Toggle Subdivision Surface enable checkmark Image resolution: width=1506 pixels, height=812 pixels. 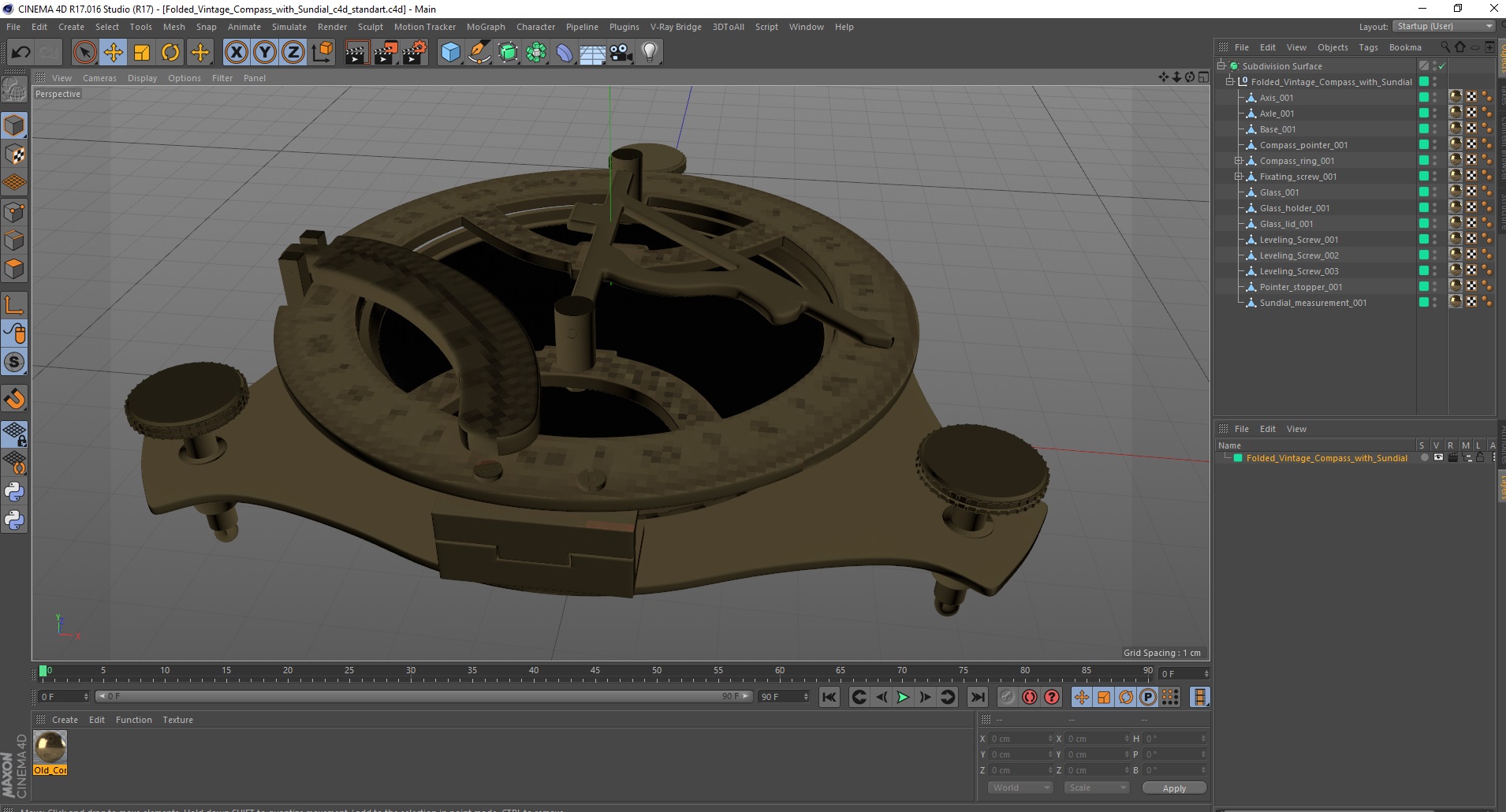pyautogui.click(x=1442, y=66)
